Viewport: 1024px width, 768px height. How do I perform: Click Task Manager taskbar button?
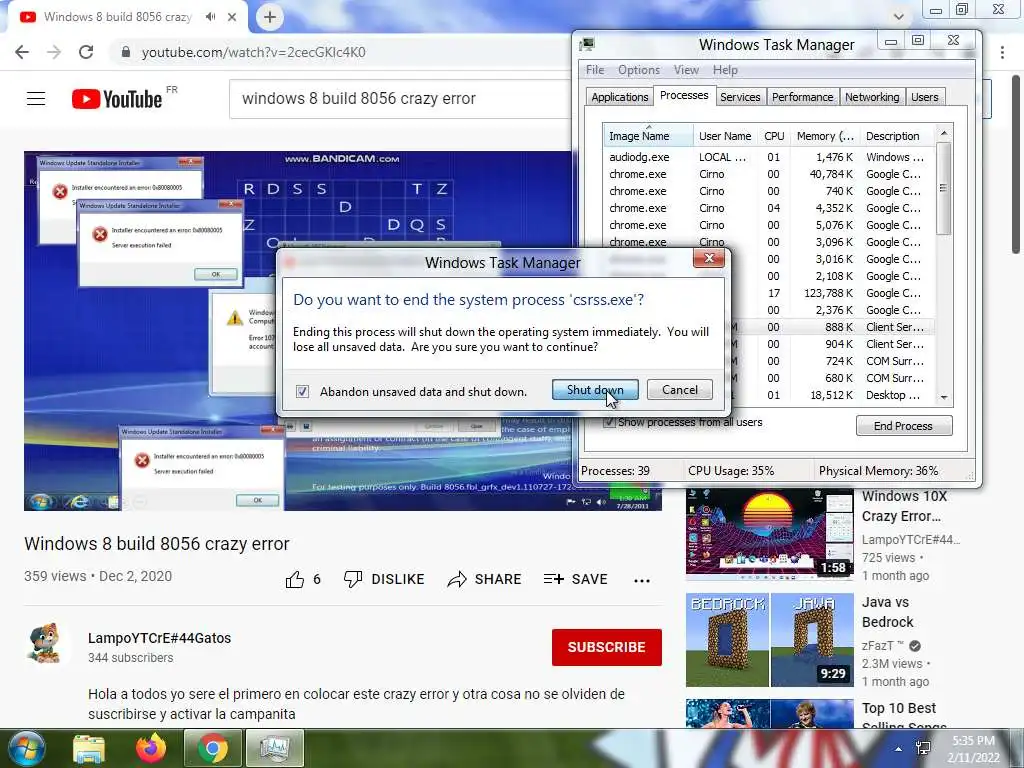[x=274, y=748]
